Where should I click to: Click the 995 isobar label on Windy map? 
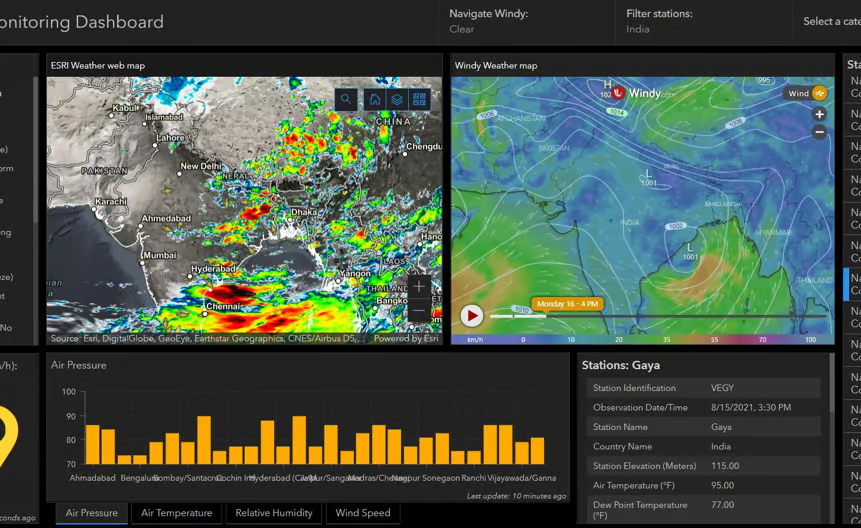coord(764,80)
